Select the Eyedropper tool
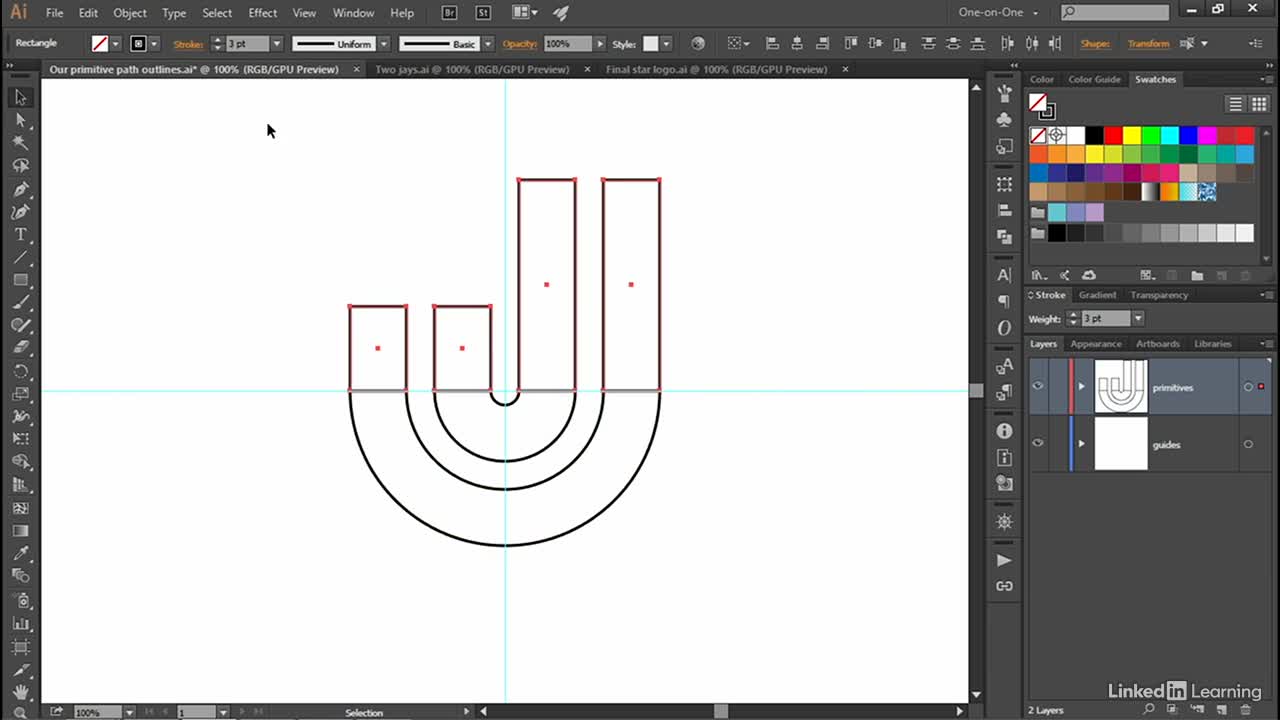1280x720 pixels. point(20,553)
